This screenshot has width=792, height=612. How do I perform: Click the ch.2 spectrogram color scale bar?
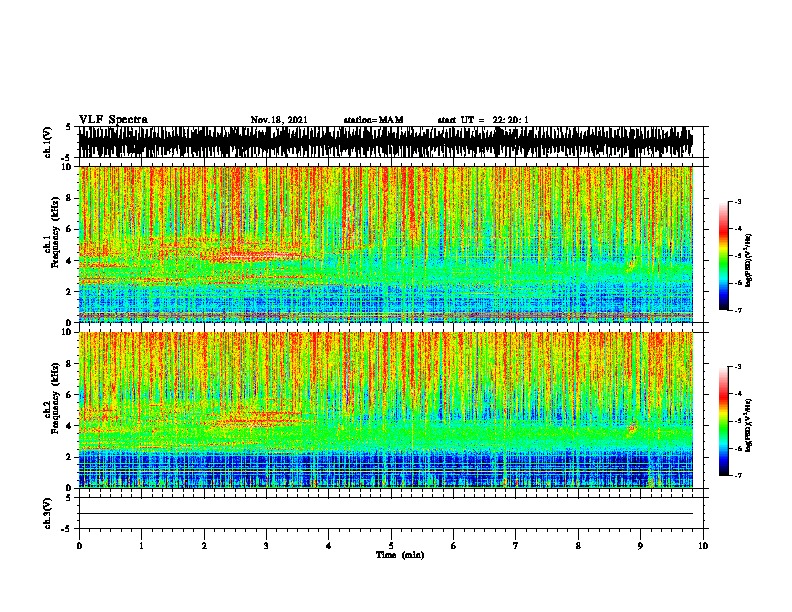723,421
